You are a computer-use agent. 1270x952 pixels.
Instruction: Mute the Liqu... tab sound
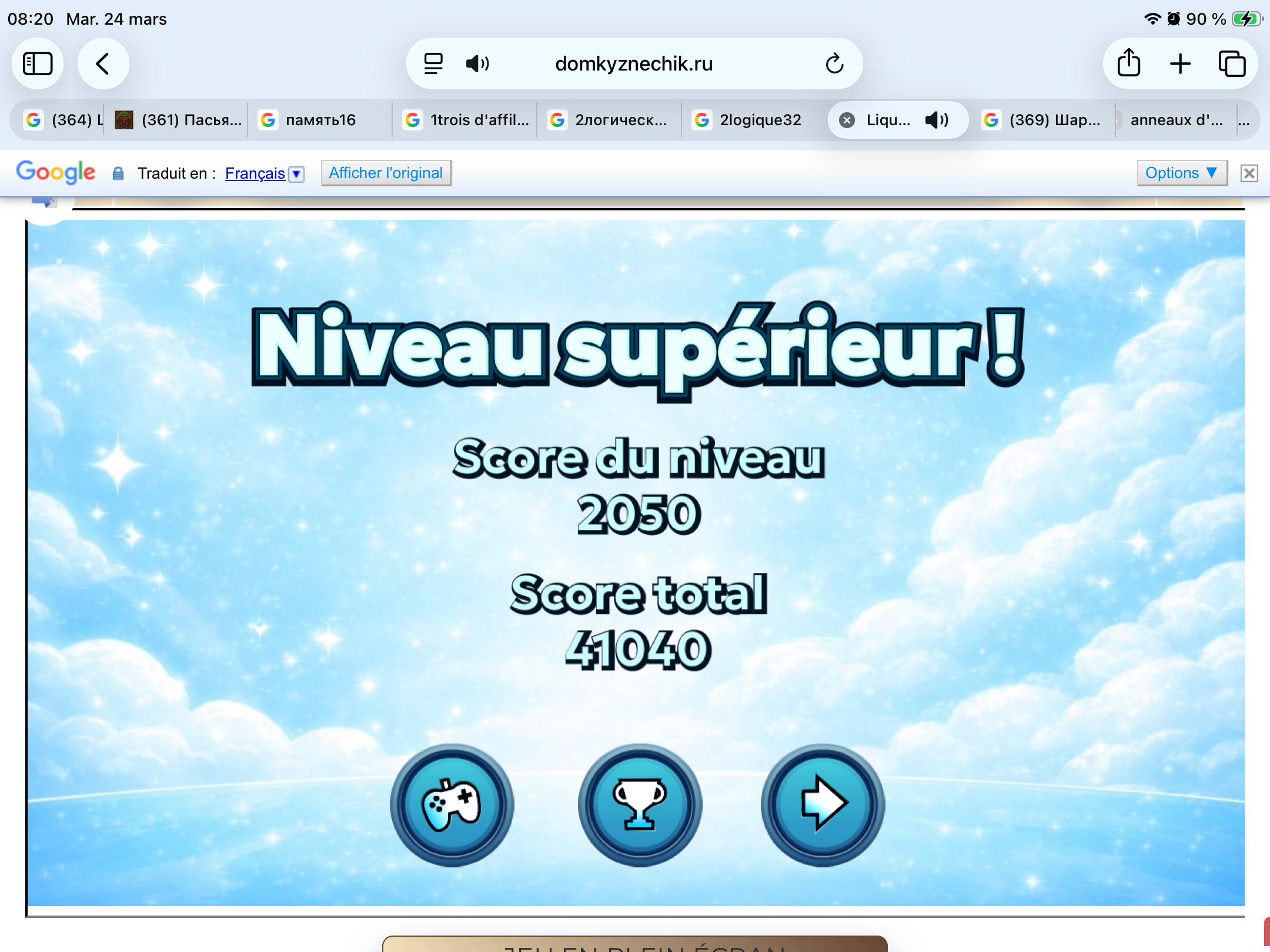(x=936, y=120)
